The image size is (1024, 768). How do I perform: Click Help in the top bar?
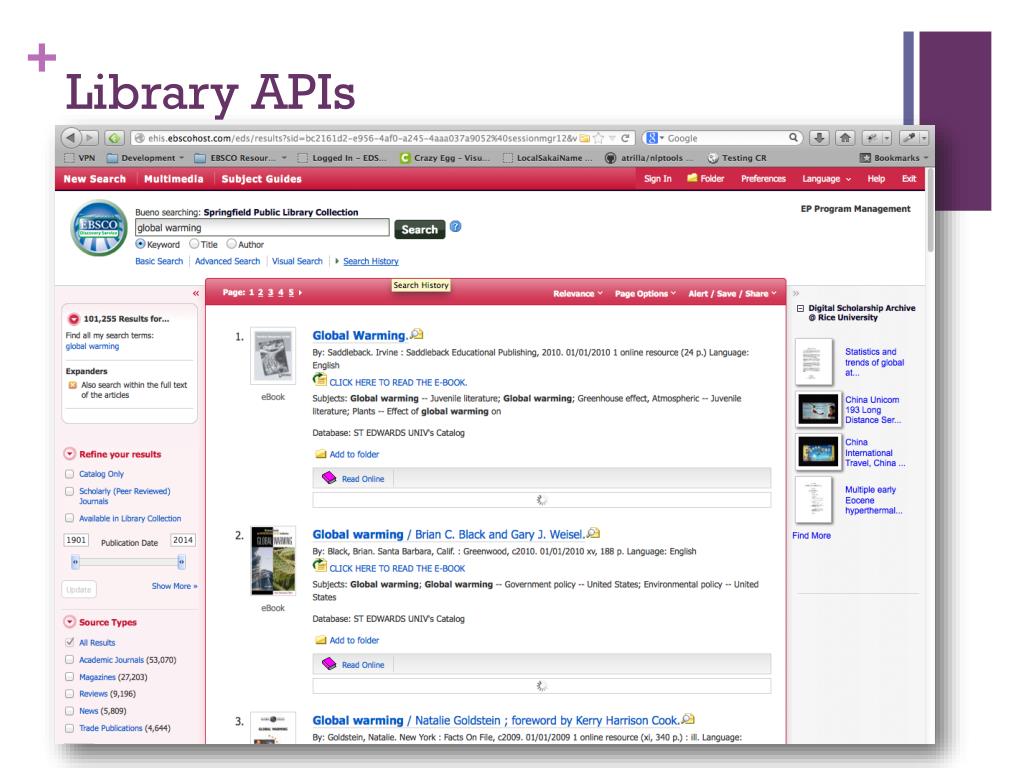tap(876, 178)
